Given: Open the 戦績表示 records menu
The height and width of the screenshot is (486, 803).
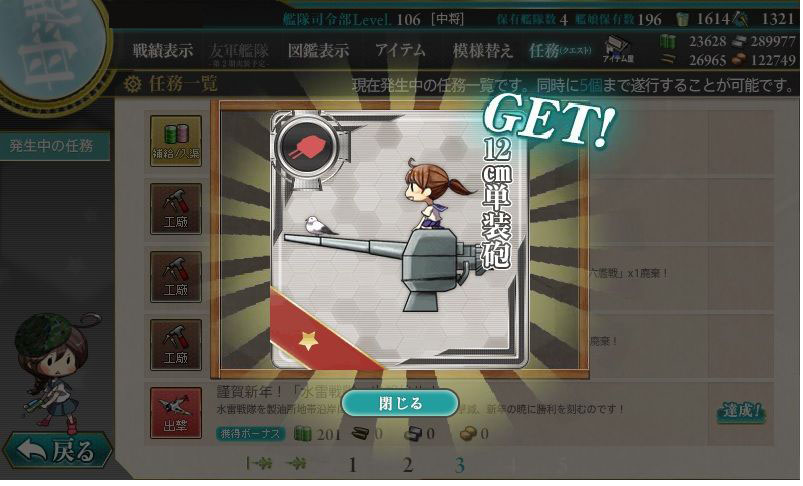Looking at the screenshot, I should 163,50.
